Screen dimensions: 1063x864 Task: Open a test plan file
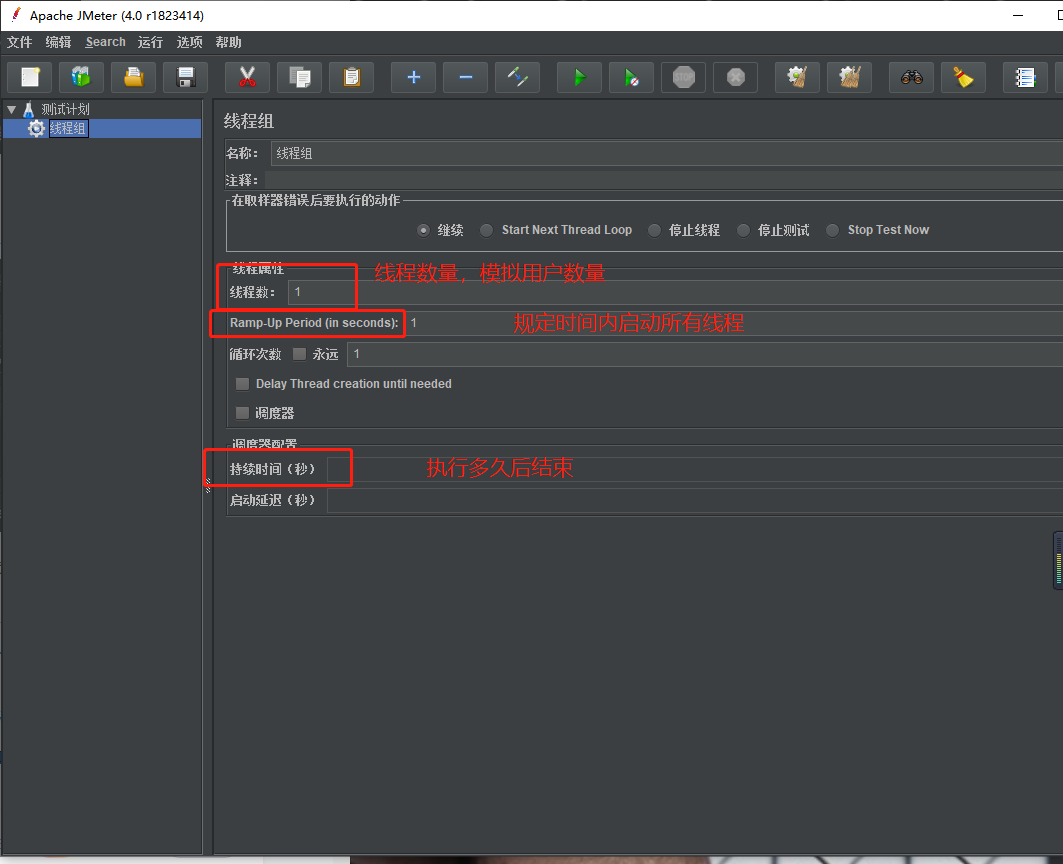tap(134, 77)
